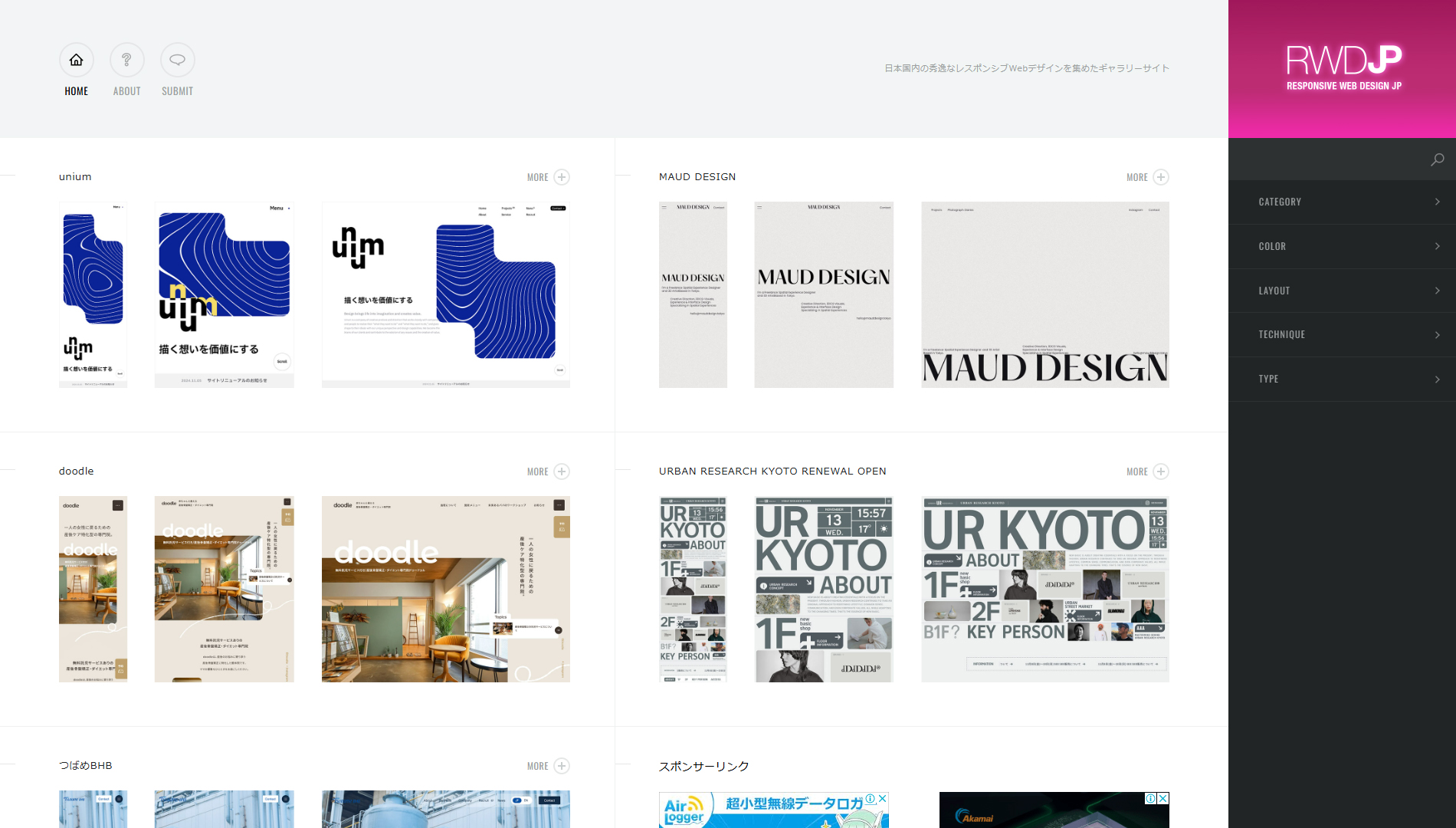Close the Air Logger ad with X
The height and width of the screenshot is (828, 1456).
[882, 798]
